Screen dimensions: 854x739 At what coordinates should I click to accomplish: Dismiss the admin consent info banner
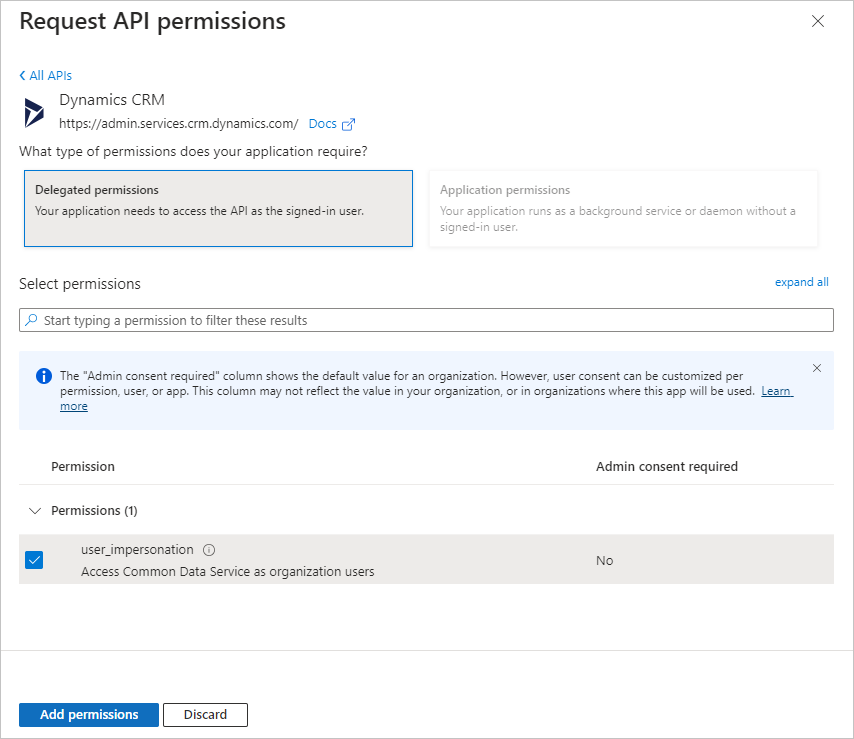pyautogui.click(x=816, y=368)
